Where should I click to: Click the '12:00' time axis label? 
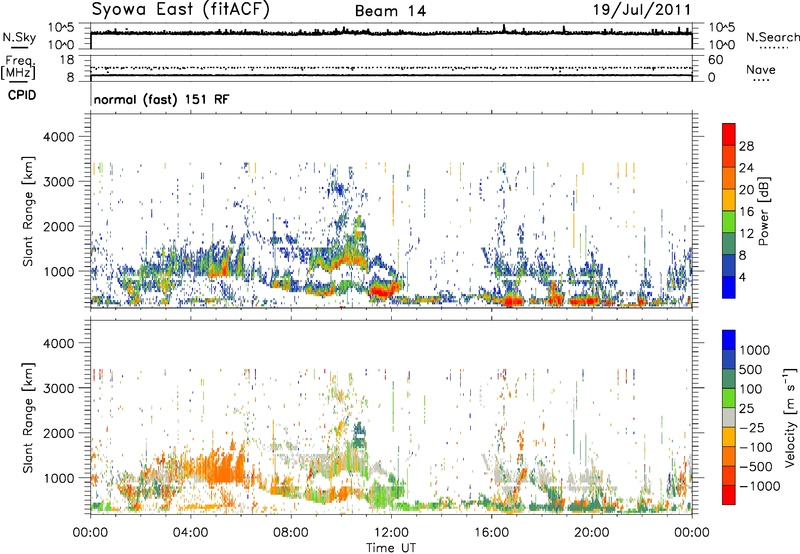click(x=391, y=533)
